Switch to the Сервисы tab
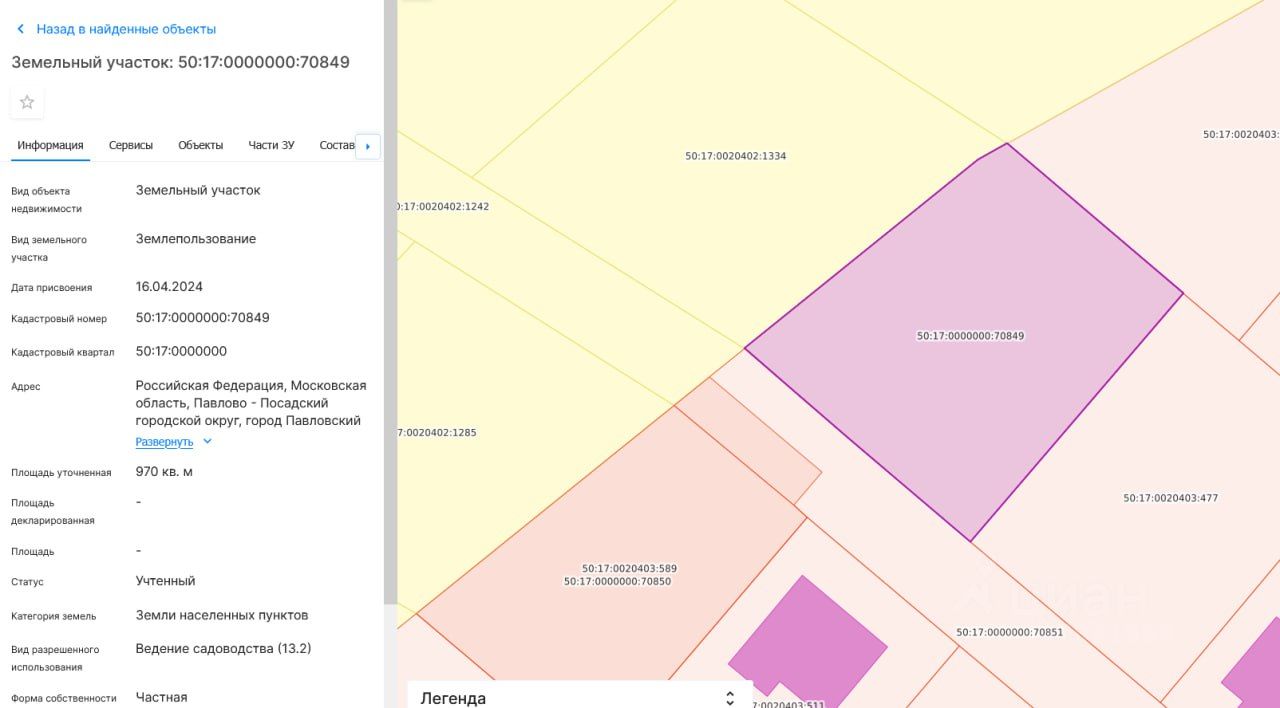 (131, 145)
